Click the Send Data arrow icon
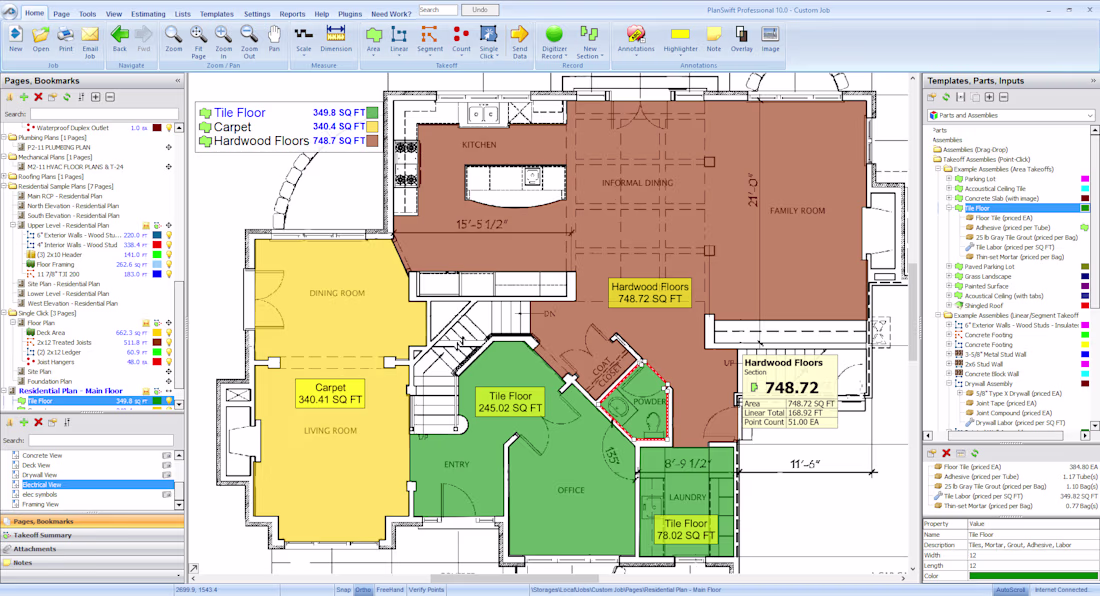Image resolution: width=1100 pixels, height=596 pixels. click(519, 34)
